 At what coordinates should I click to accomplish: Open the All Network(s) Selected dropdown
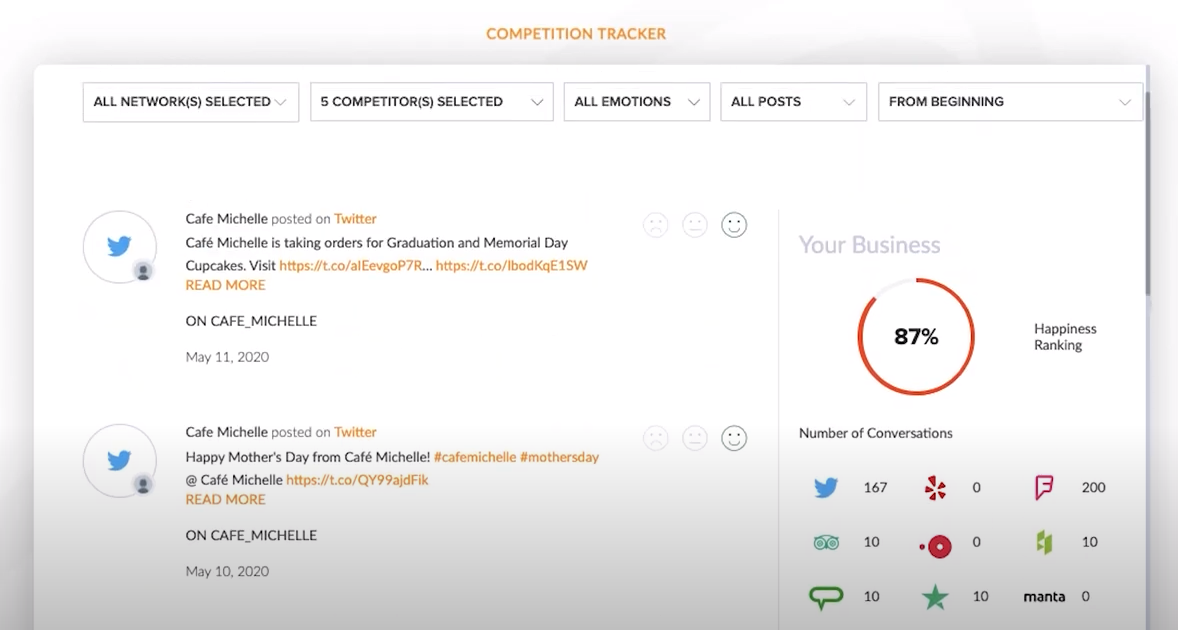click(x=191, y=101)
